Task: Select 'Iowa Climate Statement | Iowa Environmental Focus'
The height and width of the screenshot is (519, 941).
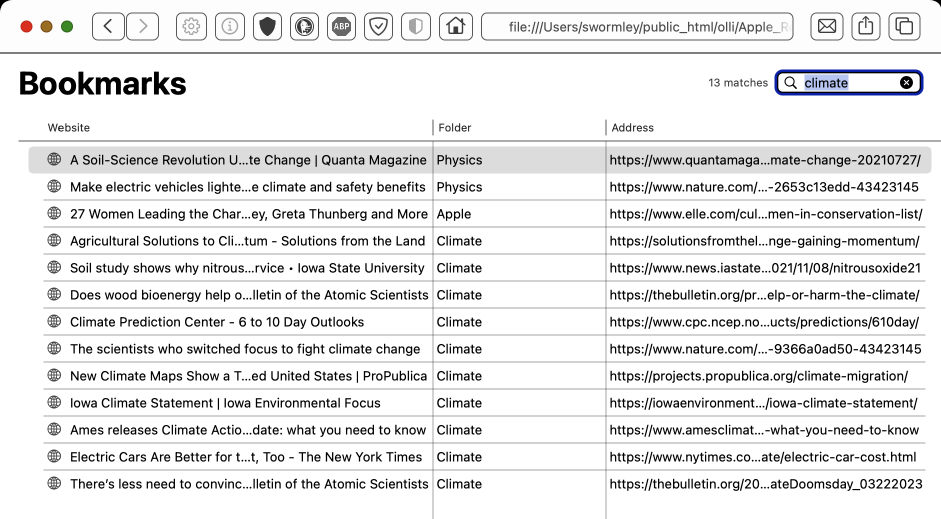Action: coord(225,403)
